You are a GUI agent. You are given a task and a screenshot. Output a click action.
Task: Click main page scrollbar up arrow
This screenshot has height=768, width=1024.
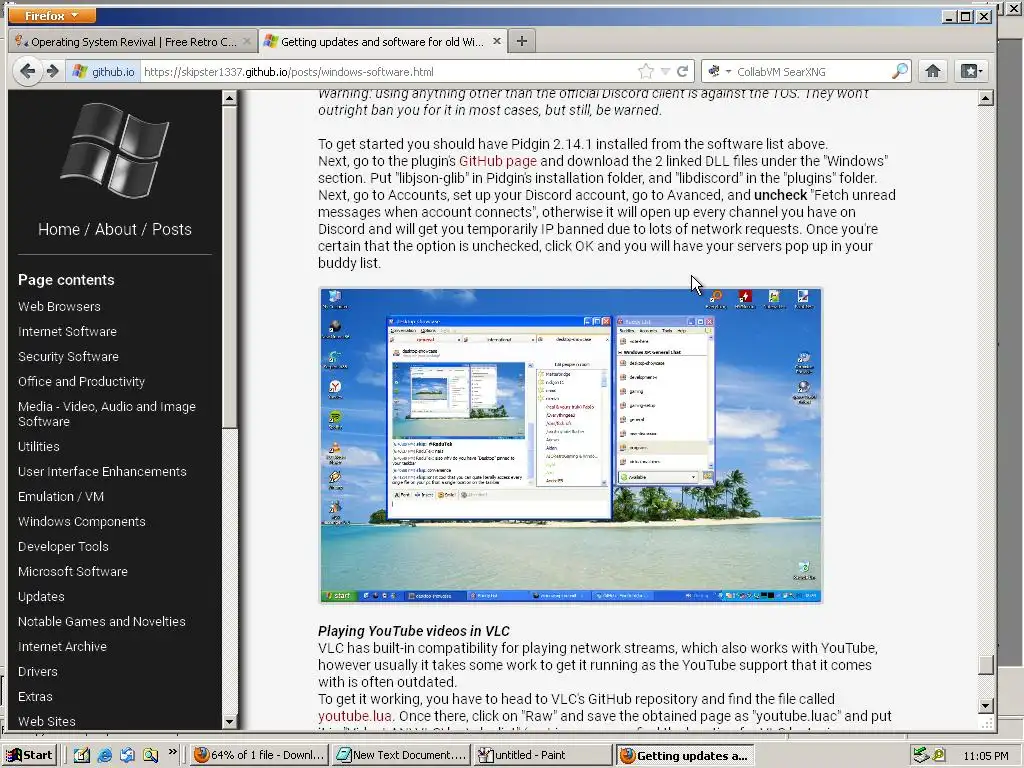(986, 98)
